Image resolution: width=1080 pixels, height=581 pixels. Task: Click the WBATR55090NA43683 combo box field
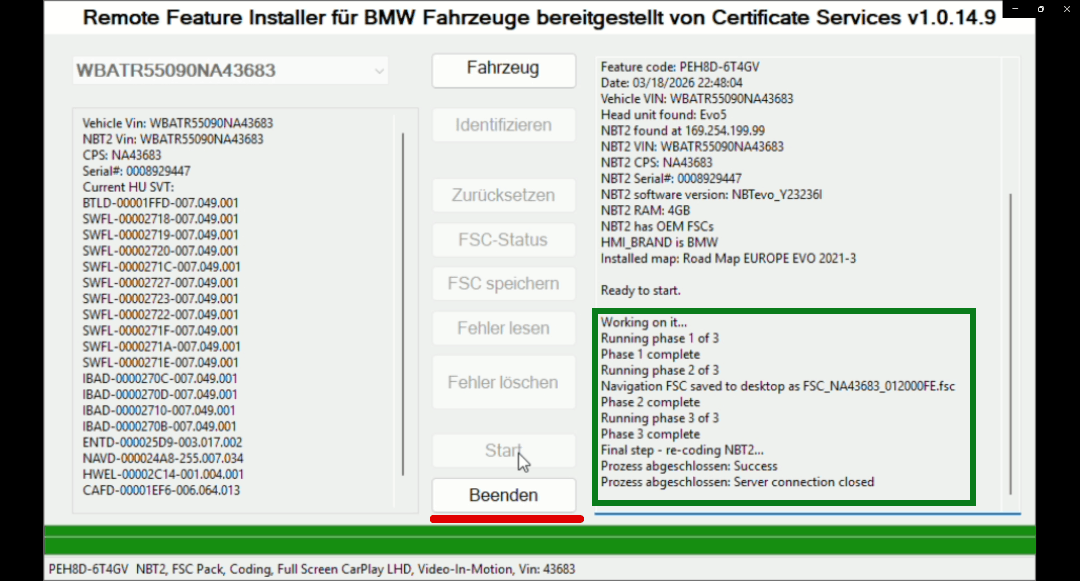coord(220,71)
